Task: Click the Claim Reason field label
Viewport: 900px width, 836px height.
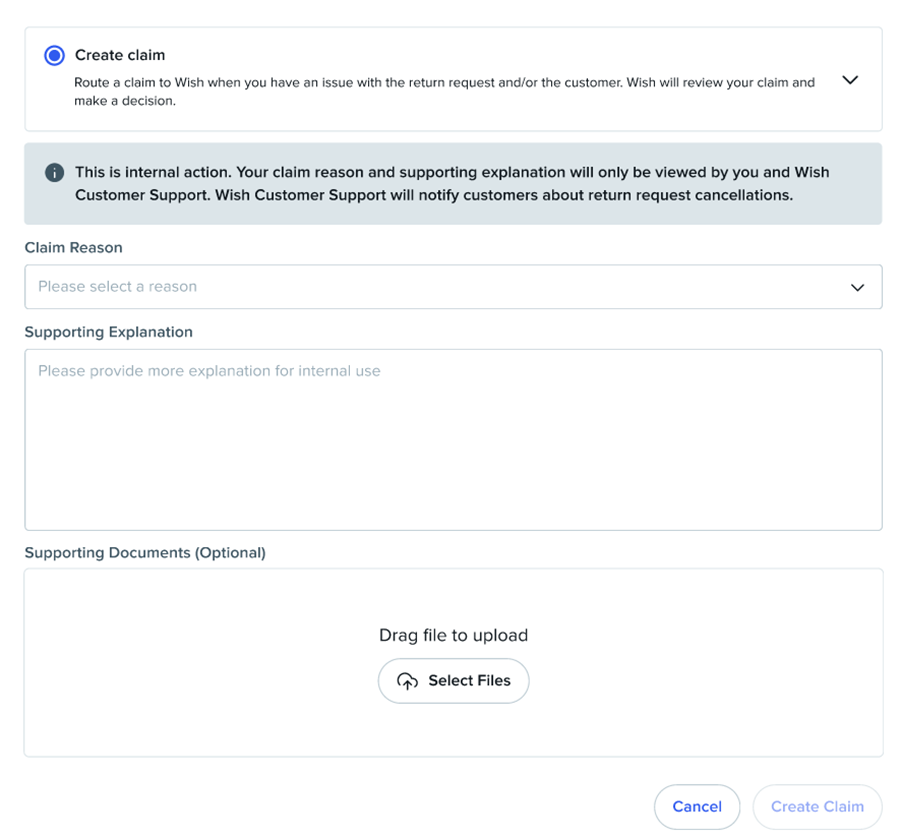Action: (73, 247)
